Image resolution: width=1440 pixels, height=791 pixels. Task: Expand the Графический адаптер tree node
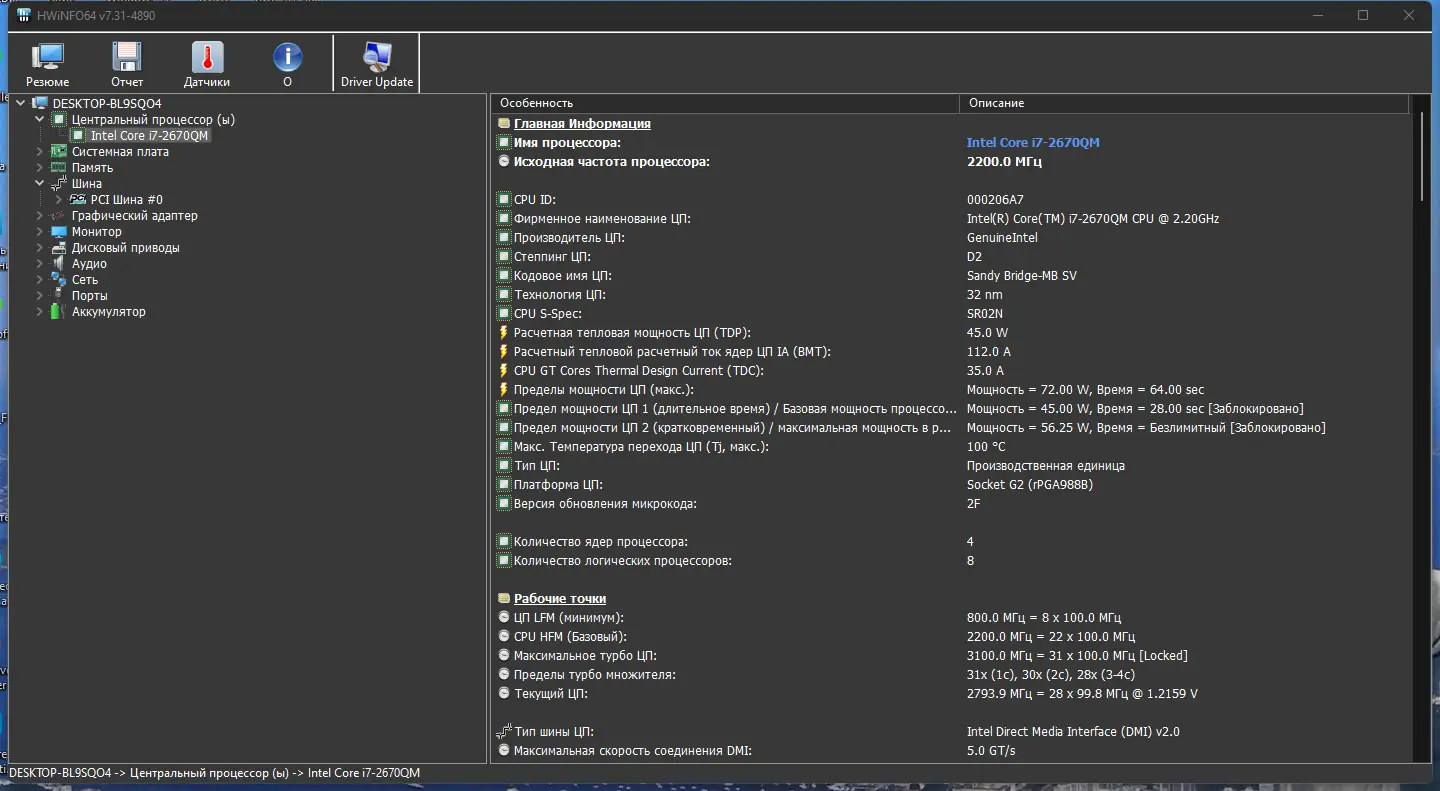tap(40, 216)
